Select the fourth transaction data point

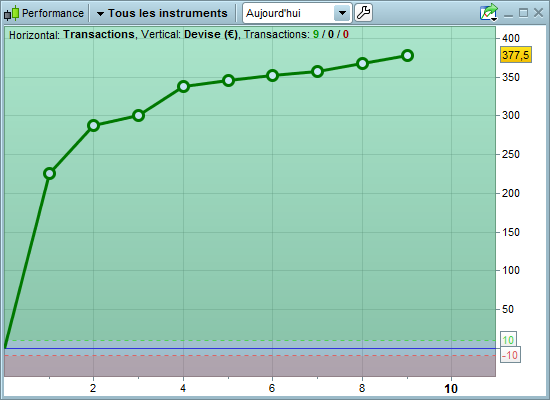point(183,86)
